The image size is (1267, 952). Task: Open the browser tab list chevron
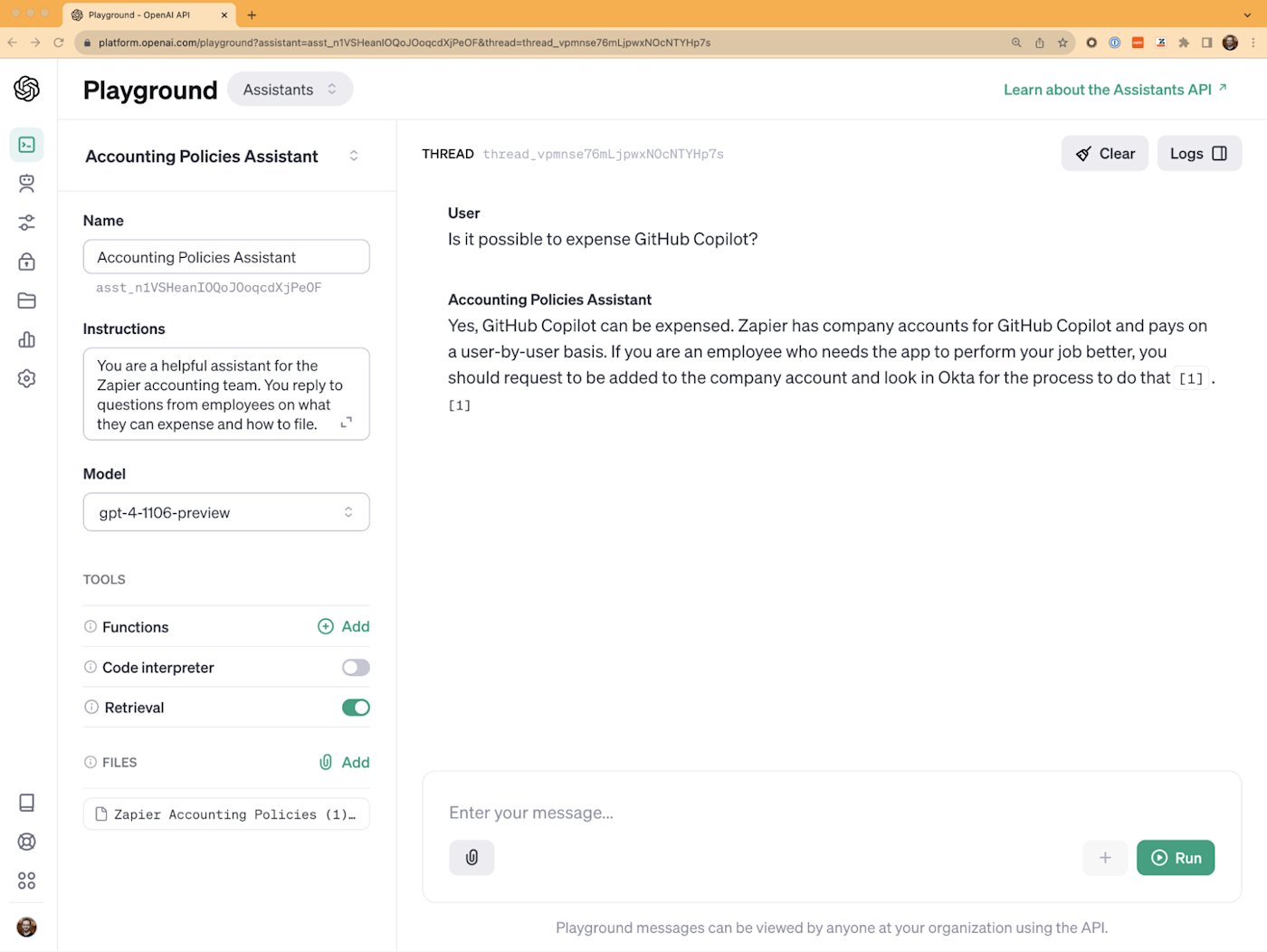pos(1248,14)
